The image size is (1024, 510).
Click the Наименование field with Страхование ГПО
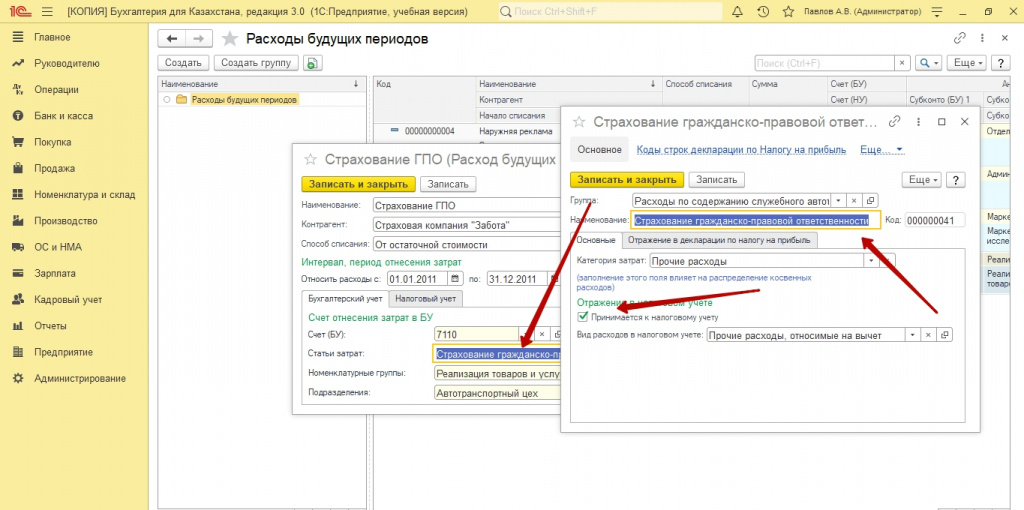pyautogui.click(x=466, y=205)
